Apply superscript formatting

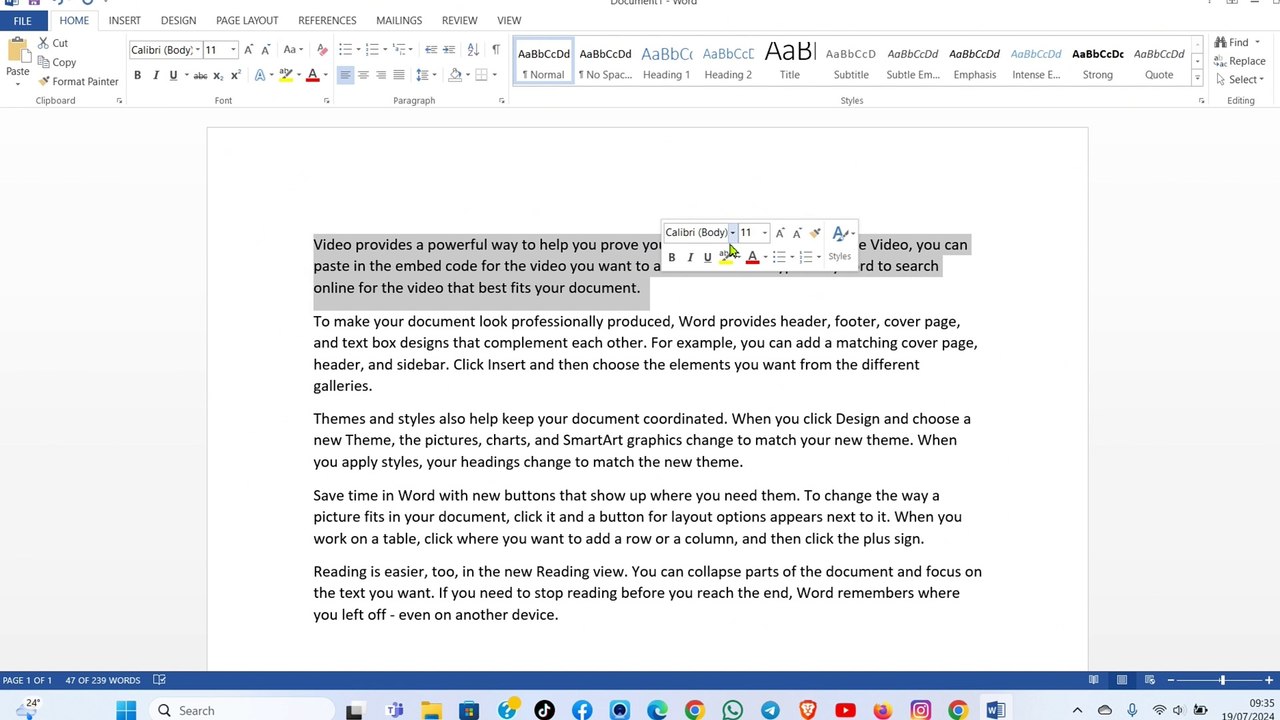235,75
